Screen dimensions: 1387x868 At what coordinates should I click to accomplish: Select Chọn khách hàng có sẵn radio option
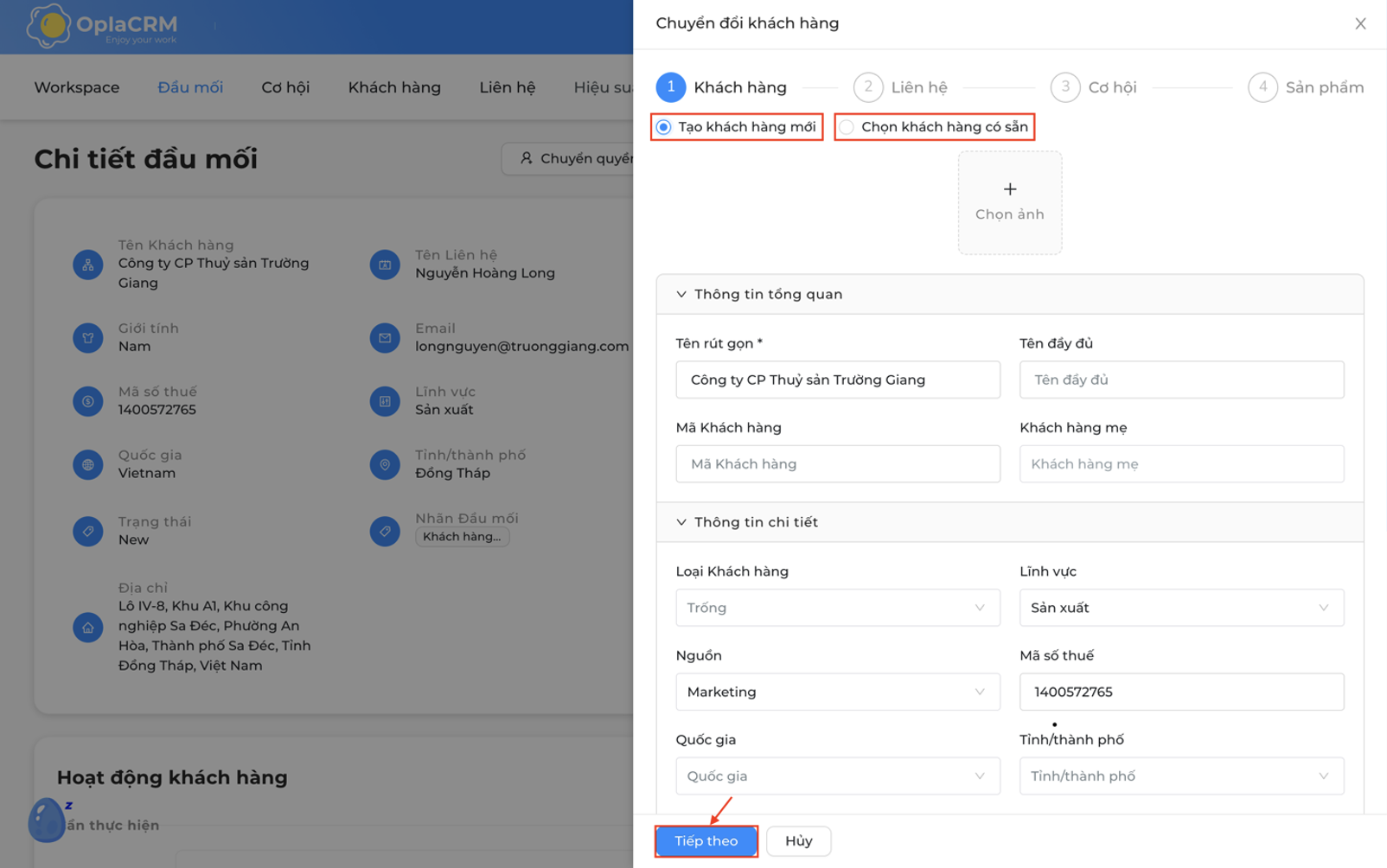(x=847, y=127)
